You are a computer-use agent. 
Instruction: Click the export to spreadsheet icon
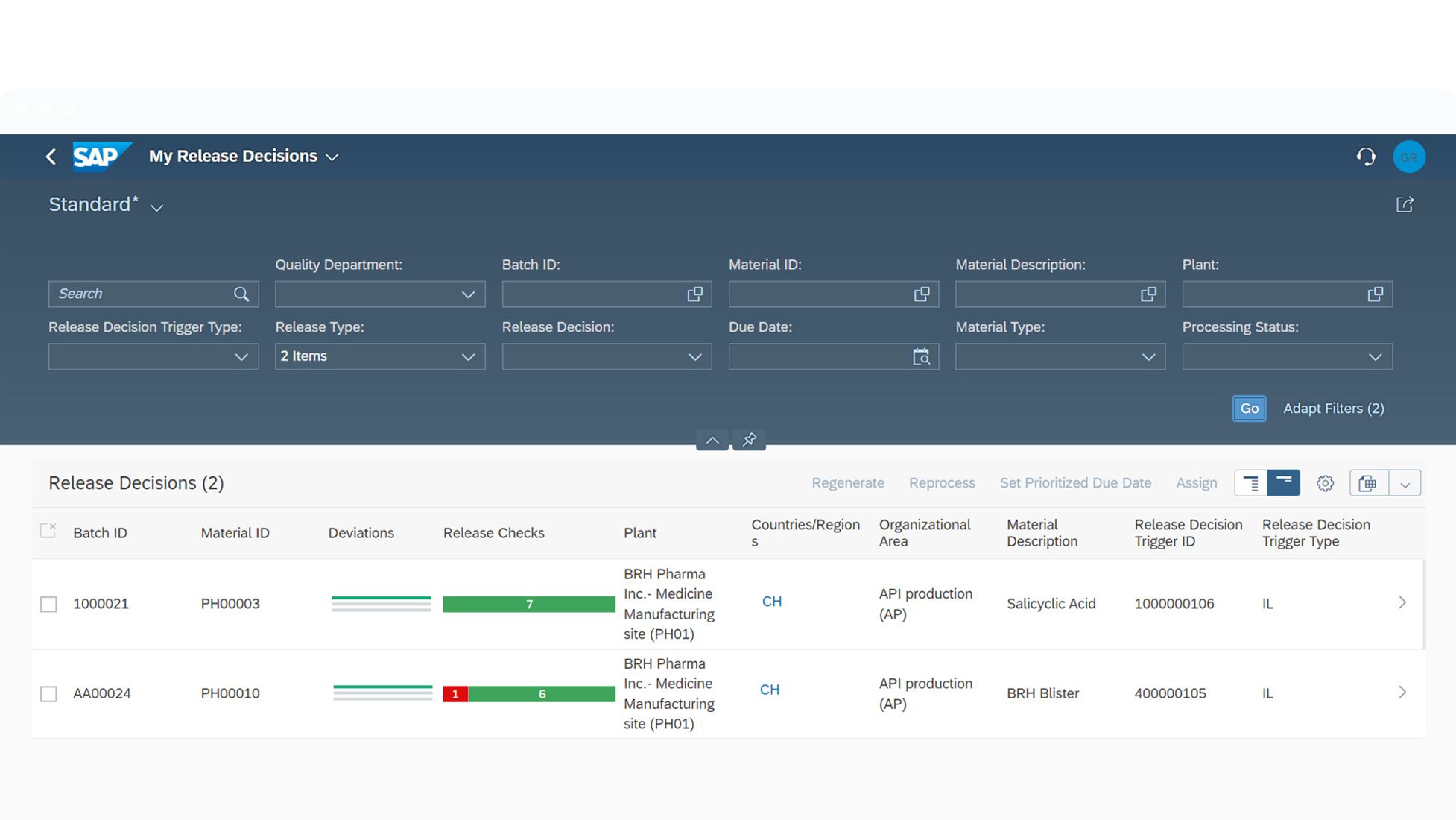tap(1367, 483)
